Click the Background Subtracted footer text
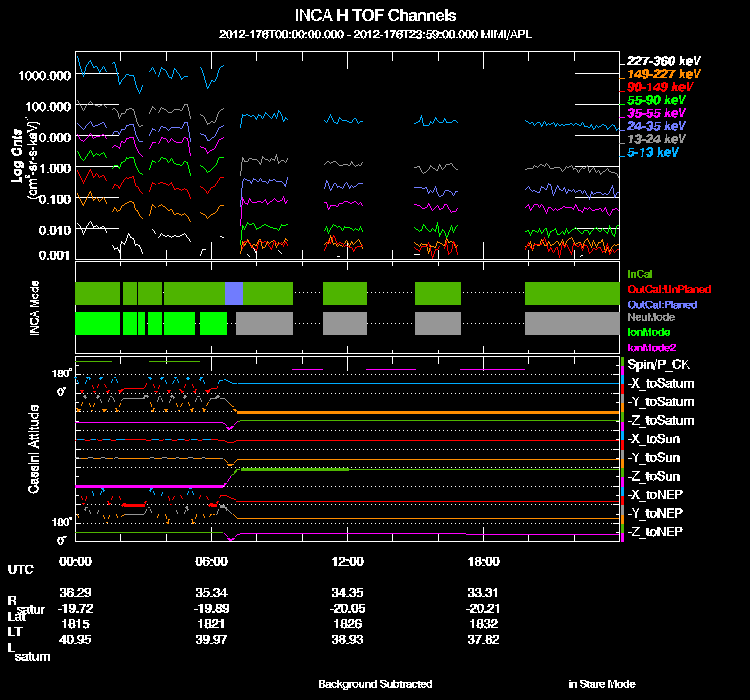750x700 pixels. (x=375, y=684)
